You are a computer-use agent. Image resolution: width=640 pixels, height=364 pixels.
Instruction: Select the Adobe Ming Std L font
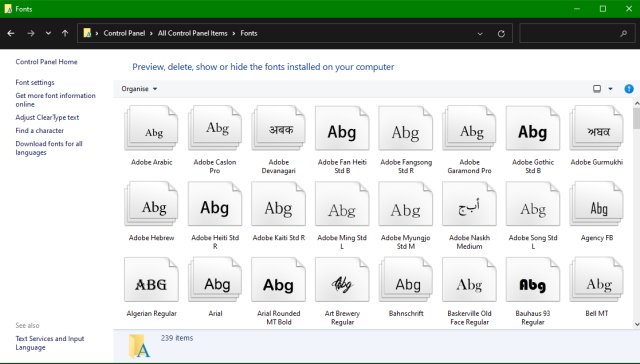pyautogui.click(x=342, y=204)
